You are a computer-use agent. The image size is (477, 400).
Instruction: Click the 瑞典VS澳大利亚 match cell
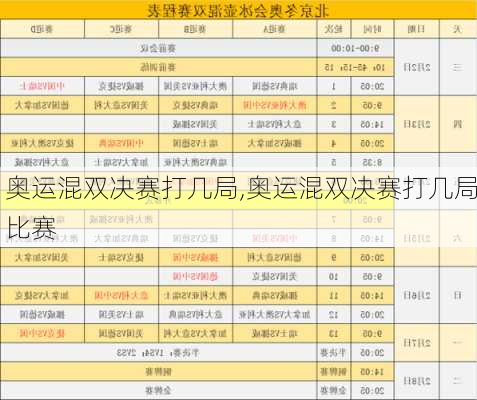click(195, 162)
